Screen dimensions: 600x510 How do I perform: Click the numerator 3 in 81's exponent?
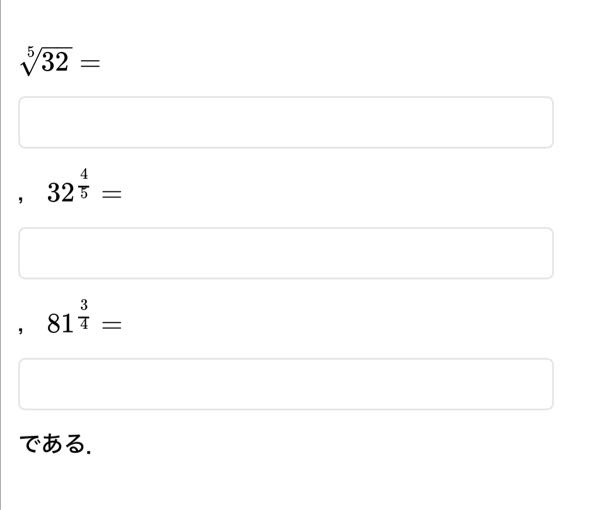coord(84,305)
